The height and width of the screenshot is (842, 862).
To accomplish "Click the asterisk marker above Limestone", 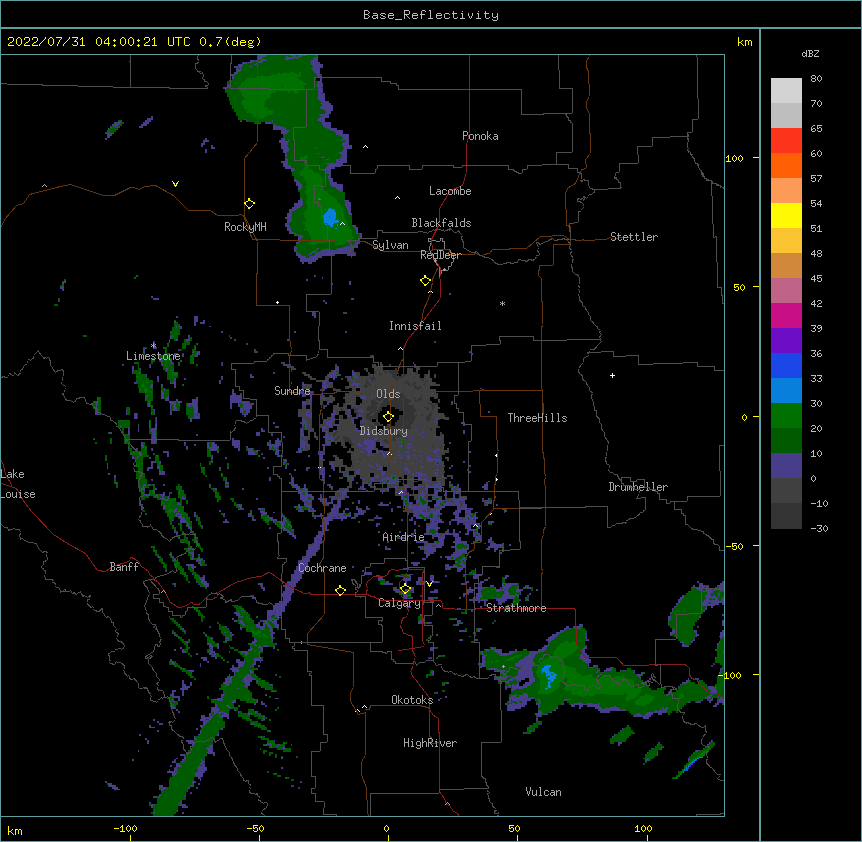I will [x=153, y=346].
